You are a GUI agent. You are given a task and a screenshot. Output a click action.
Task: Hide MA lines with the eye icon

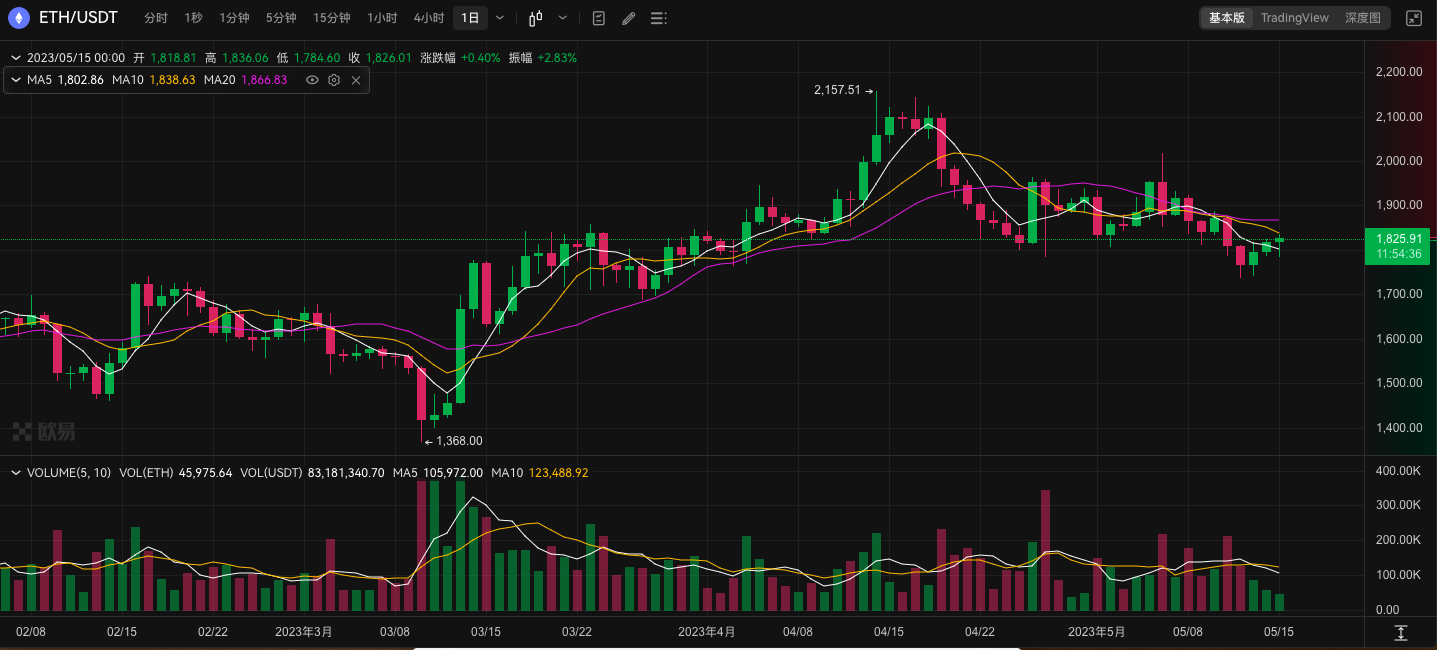click(x=312, y=80)
